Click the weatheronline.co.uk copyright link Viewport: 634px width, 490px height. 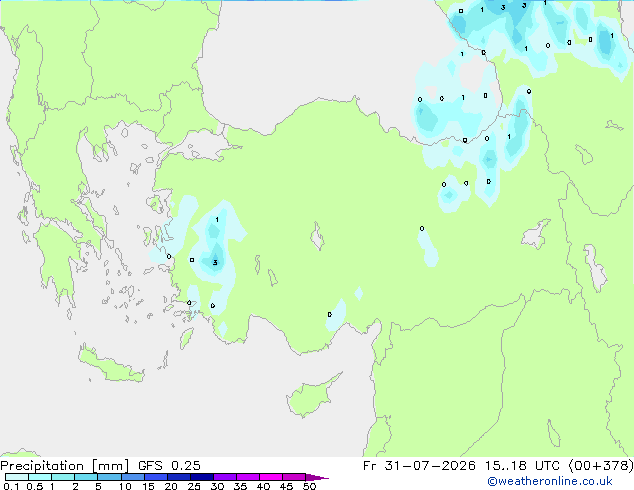pos(550,481)
